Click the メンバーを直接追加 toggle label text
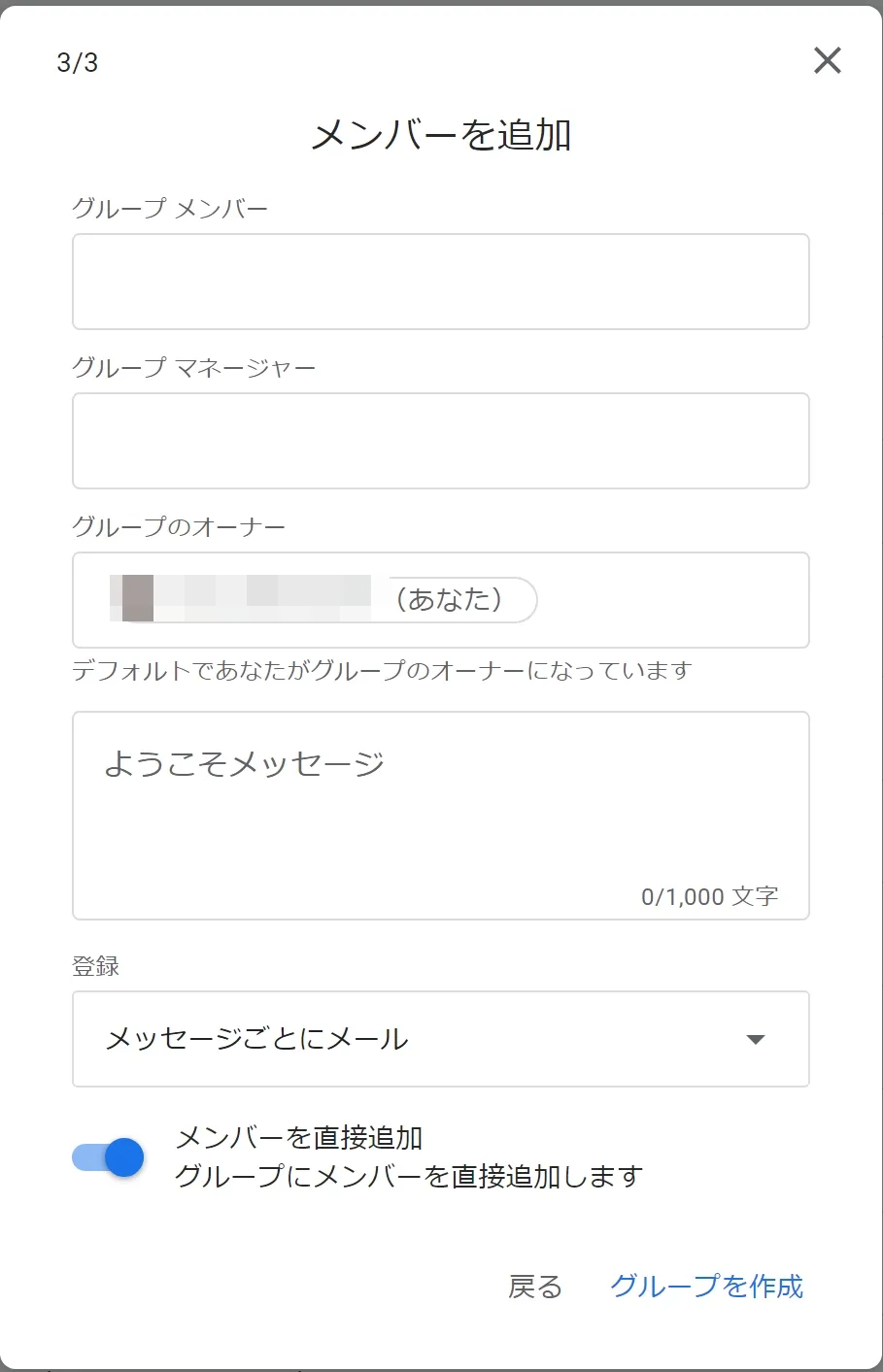The width and height of the screenshot is (883, 1372). coord(299,1138)
